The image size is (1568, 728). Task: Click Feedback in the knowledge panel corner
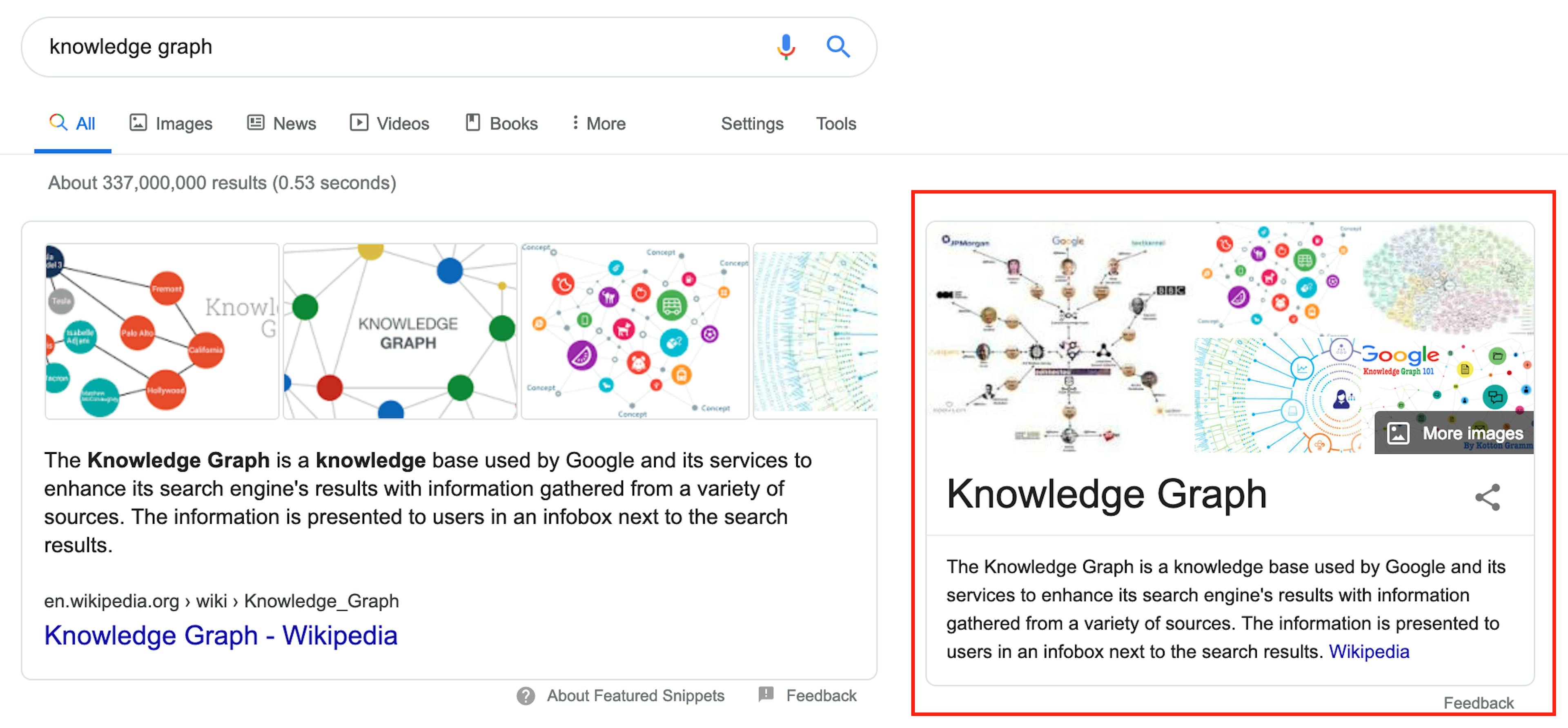1479,703
